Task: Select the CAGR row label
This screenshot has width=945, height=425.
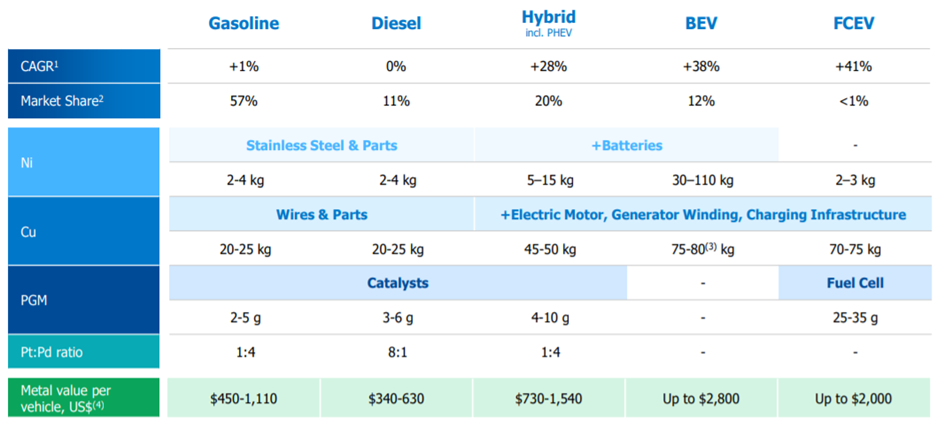Action: [40, 67]
